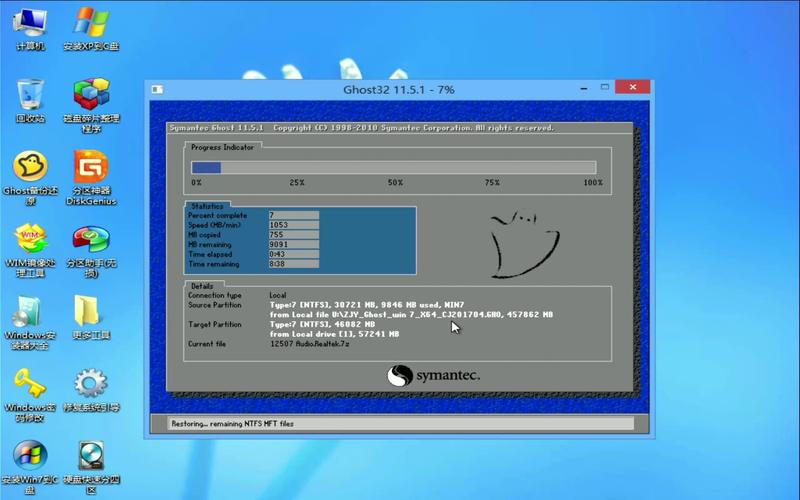Image resolution: width=800 pixels, height=500 pixels.
Task: Close the Ghost32 window
Action: tap(631, 89)
